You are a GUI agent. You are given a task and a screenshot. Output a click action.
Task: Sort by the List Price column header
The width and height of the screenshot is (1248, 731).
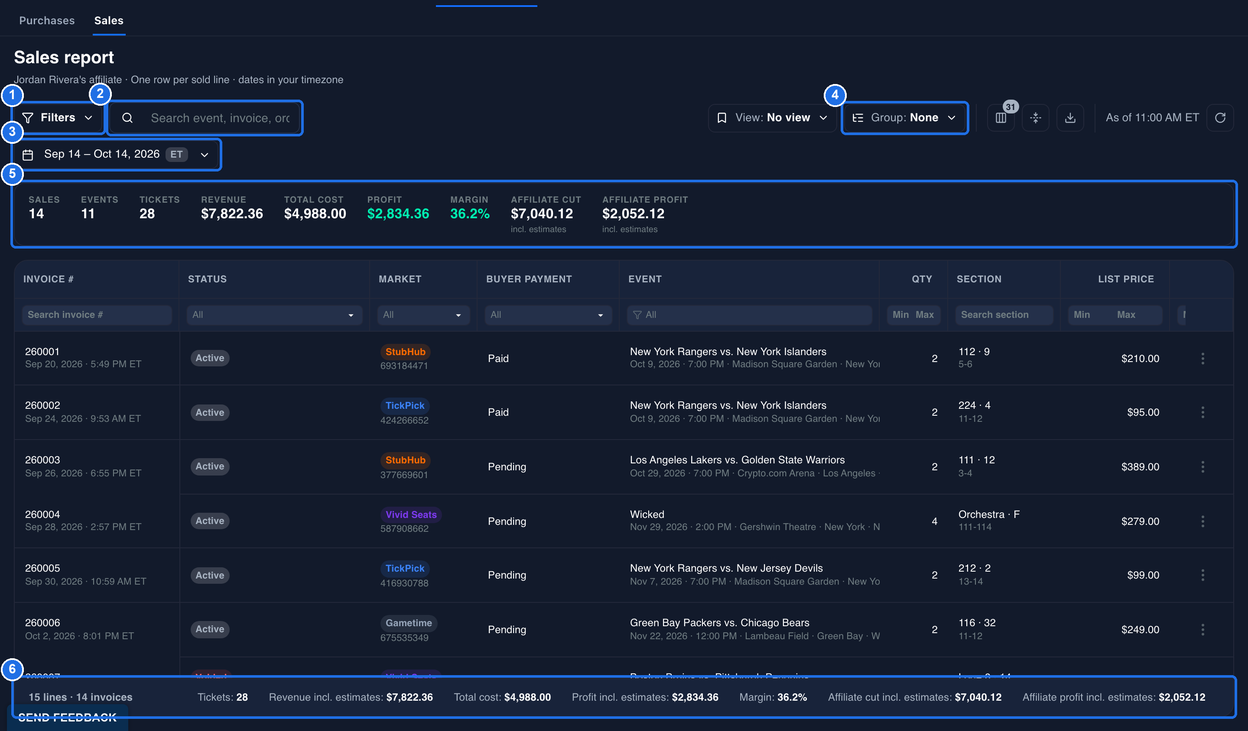click(1126, 279)
